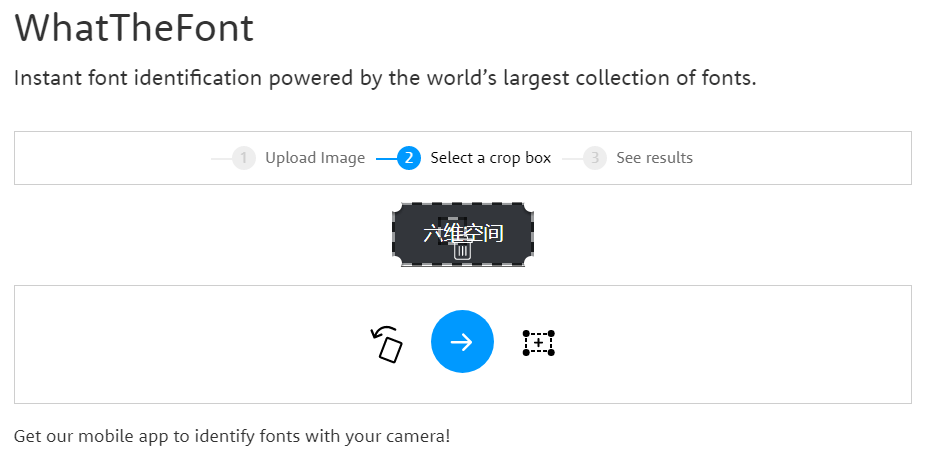Click the add new crop box icon
Viewport: 933px width, 457px height.
(x=538, y=343)
